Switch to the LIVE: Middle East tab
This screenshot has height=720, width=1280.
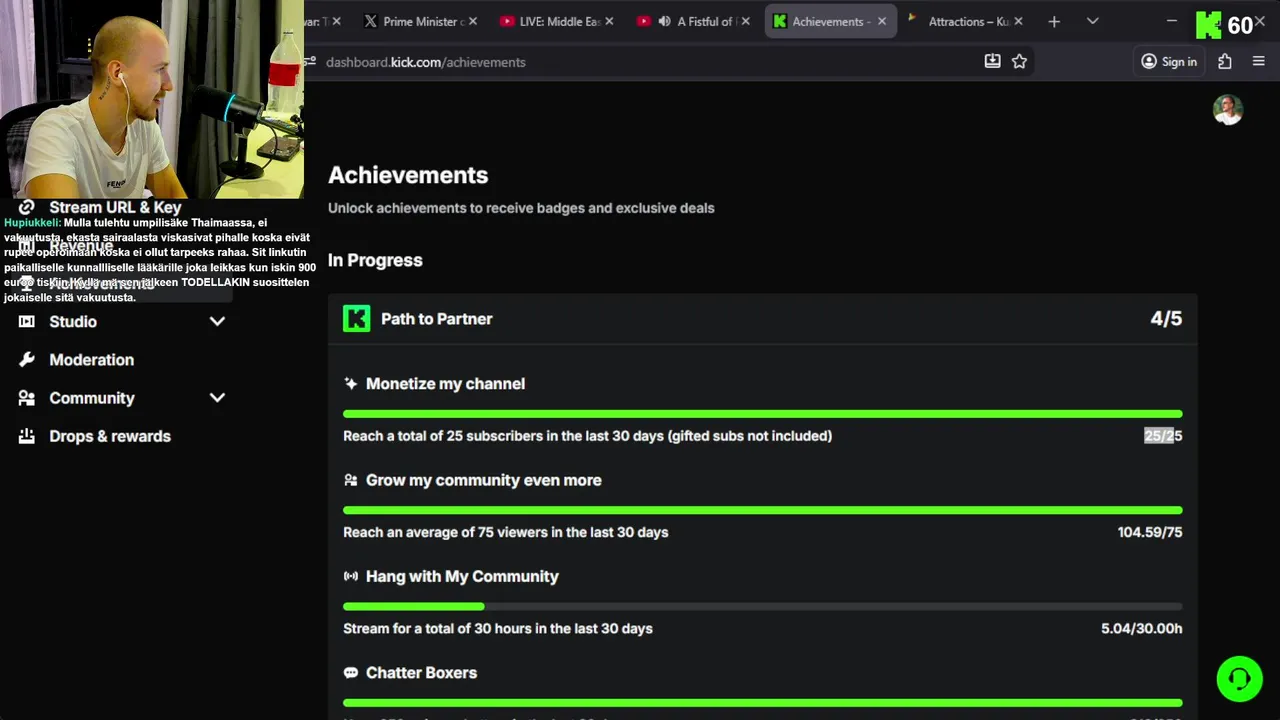(556, 21)
